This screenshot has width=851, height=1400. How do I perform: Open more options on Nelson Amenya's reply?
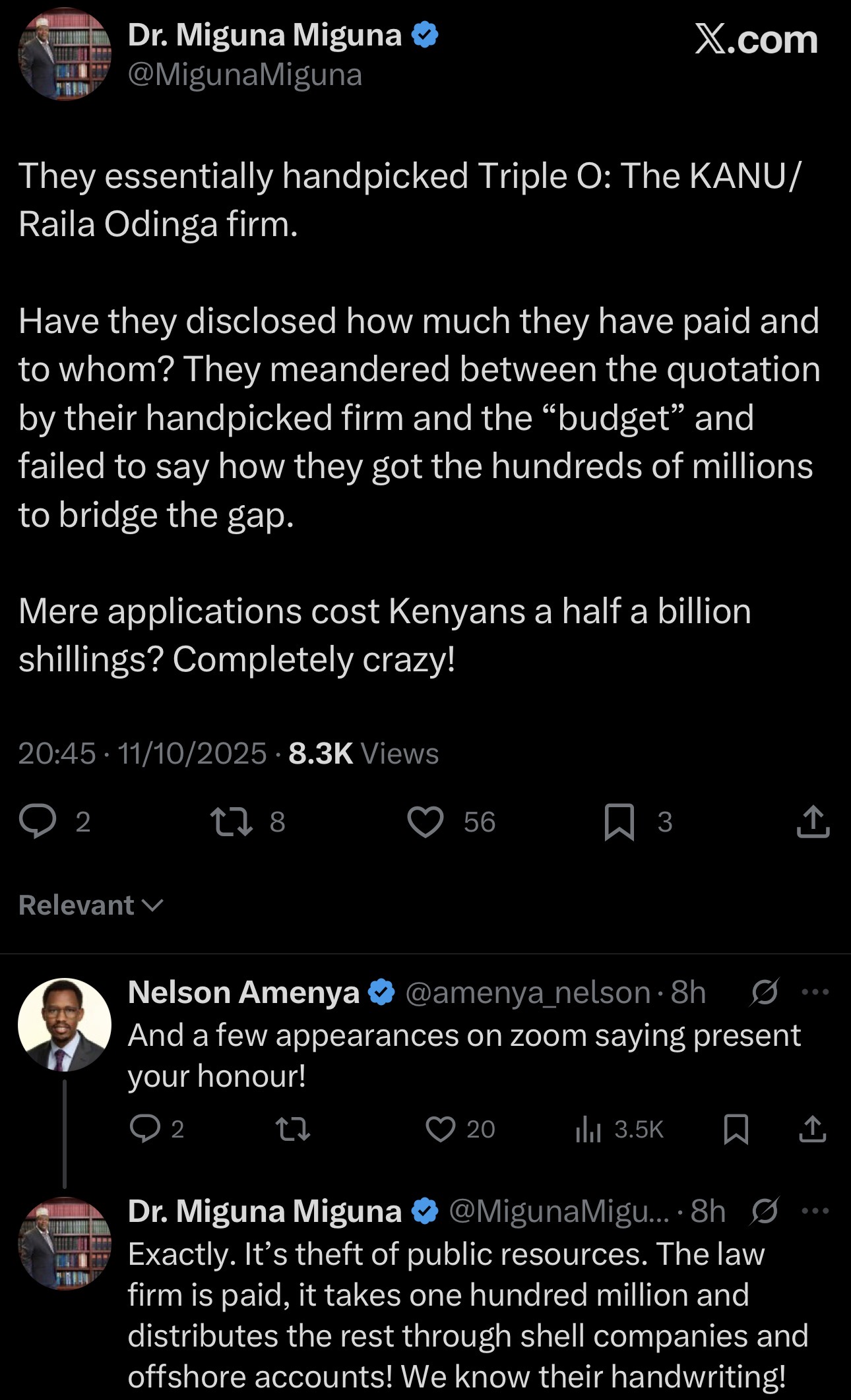[x=815, y=991]
